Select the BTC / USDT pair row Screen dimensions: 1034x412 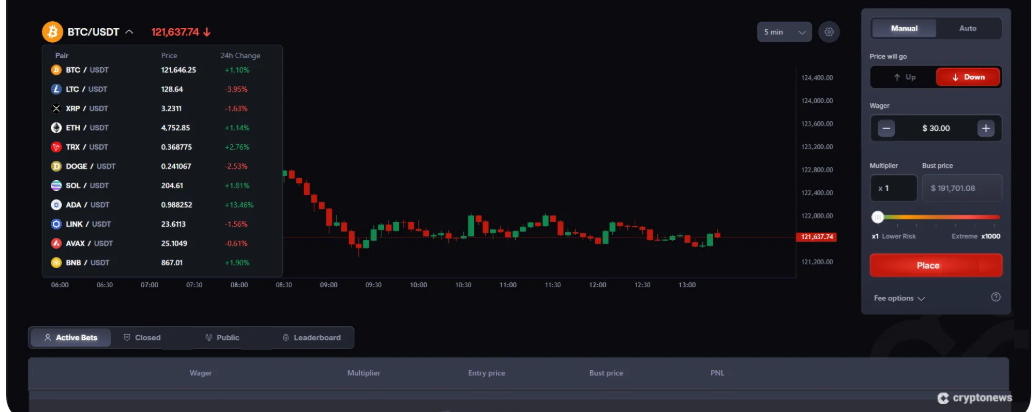[x=162, y=70]
